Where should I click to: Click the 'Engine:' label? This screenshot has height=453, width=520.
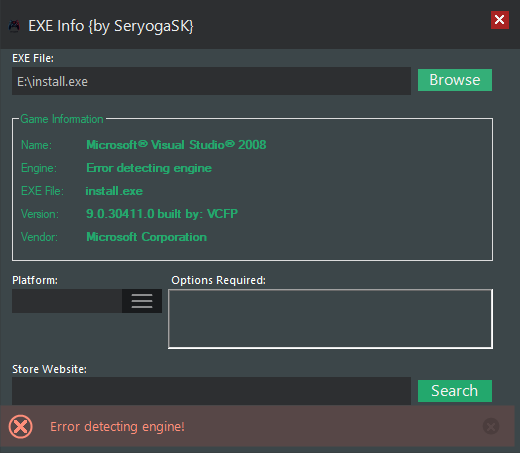39,168
